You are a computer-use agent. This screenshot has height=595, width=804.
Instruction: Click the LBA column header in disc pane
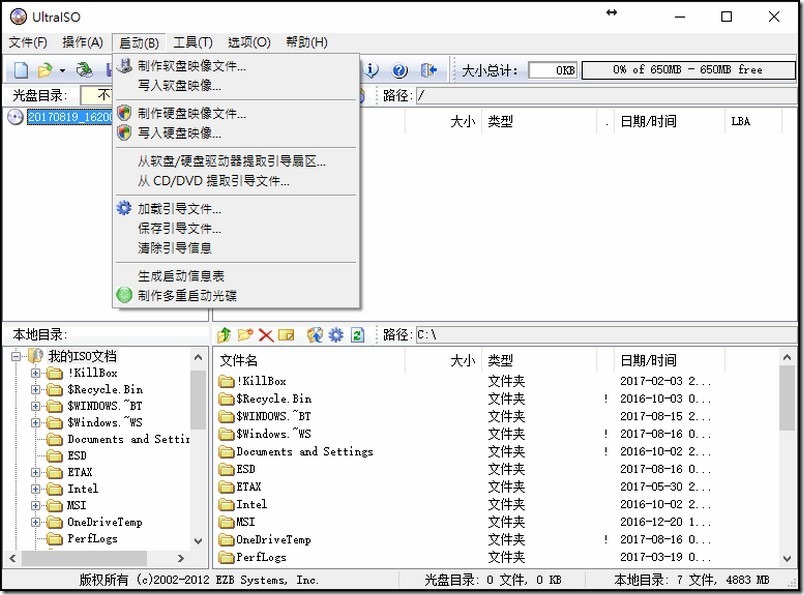click(x=753, y=122)
